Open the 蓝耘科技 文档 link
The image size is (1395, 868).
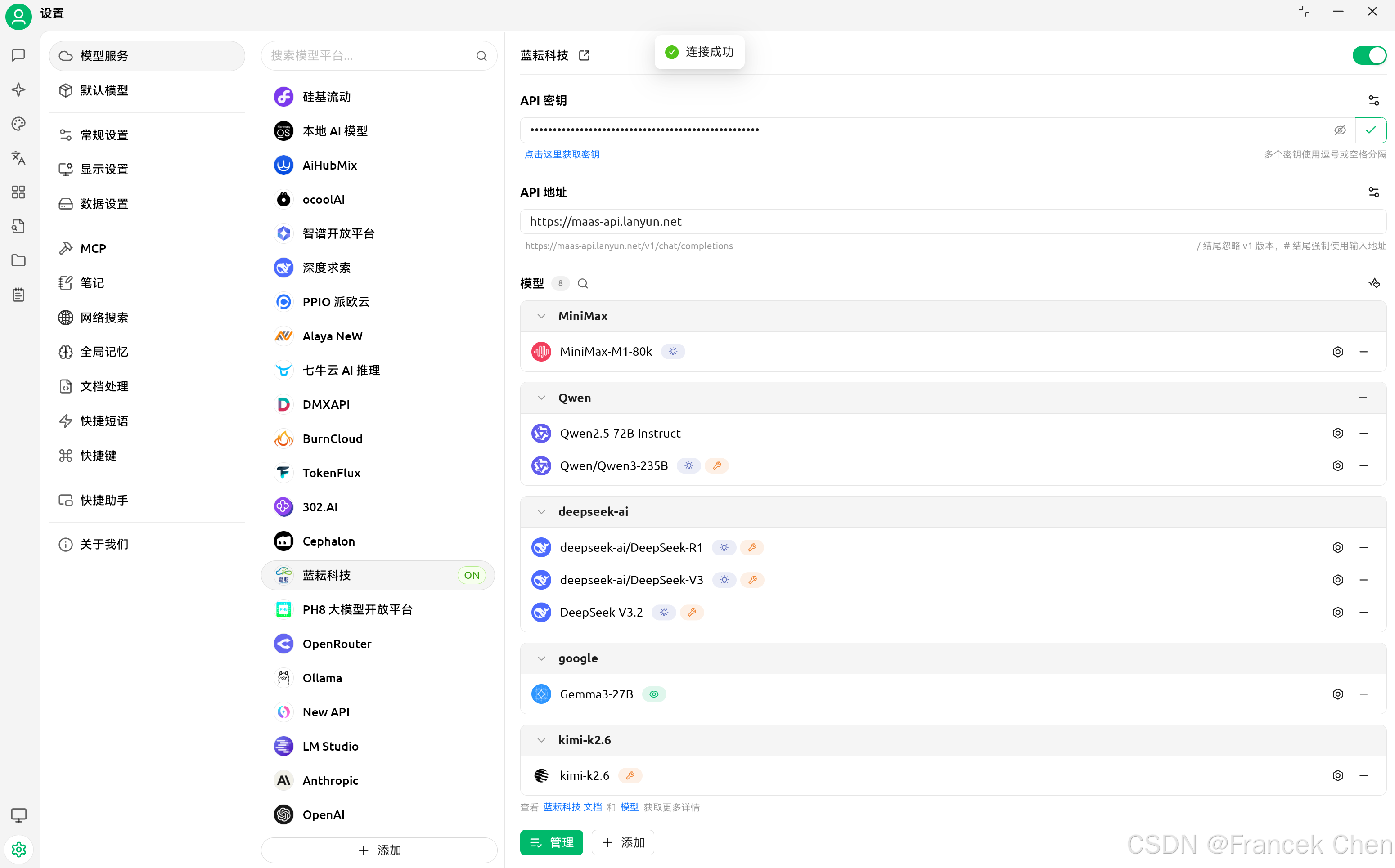click(572, 807)
